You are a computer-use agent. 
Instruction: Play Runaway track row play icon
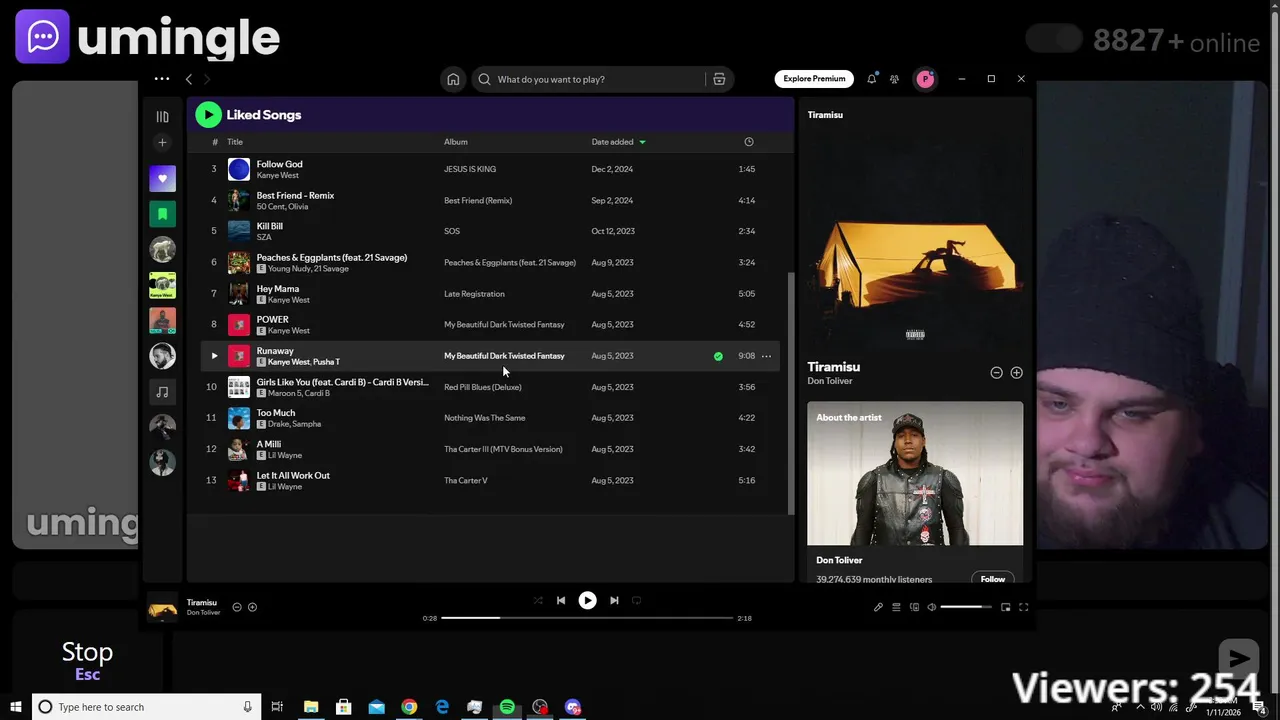pos(214,356)
